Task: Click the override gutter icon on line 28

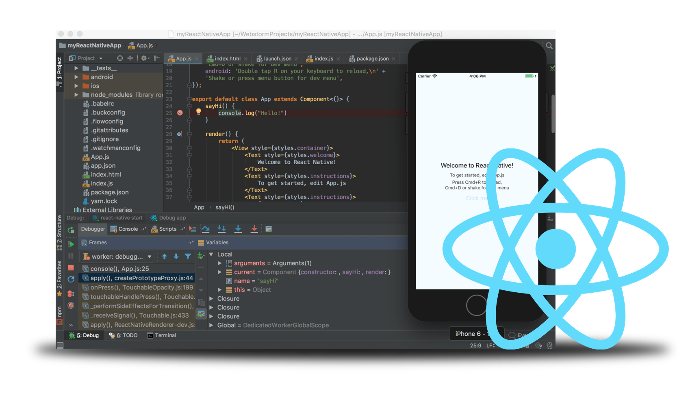Action: [179, 133]
